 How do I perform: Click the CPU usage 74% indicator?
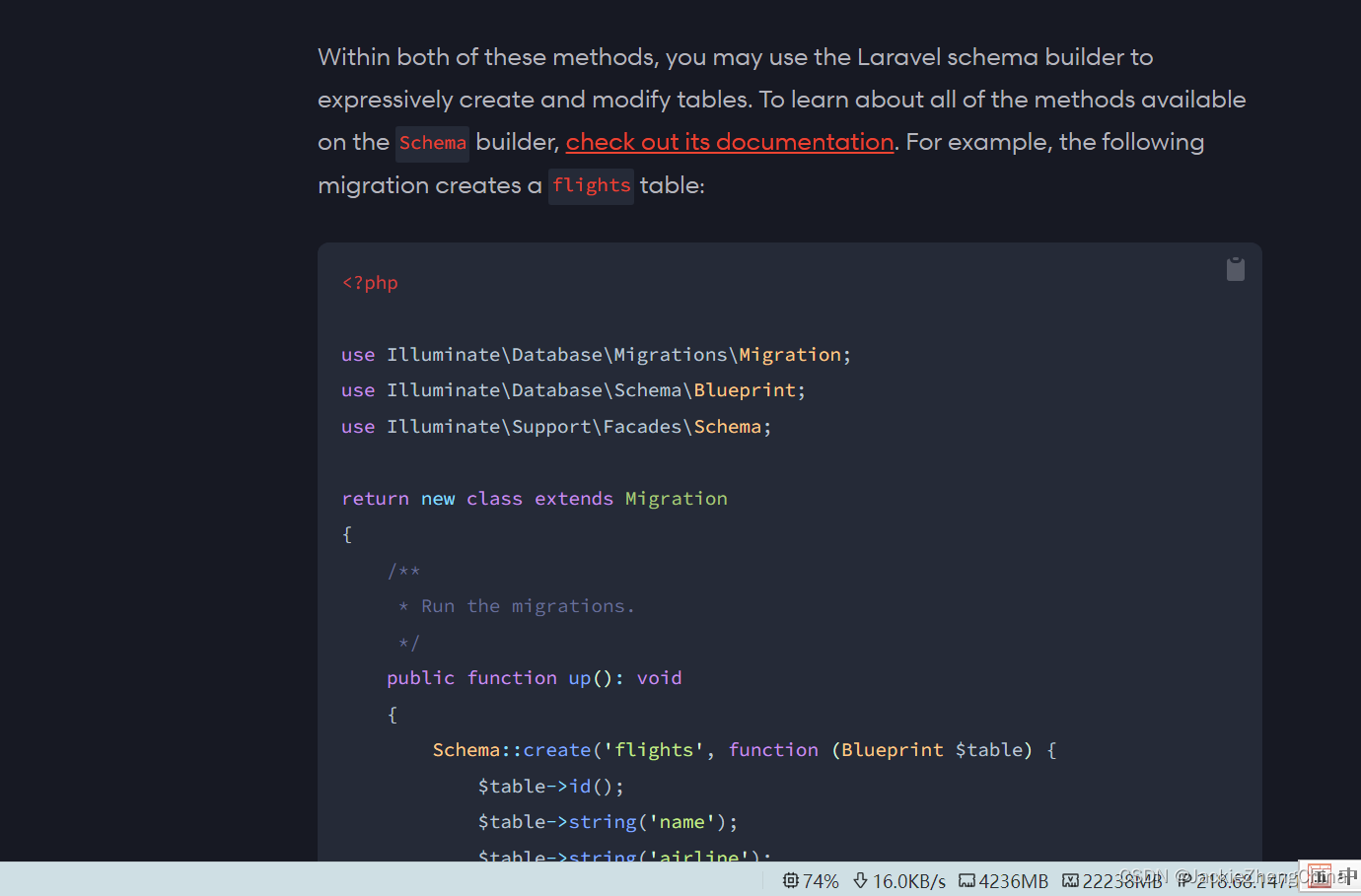tap(811, 881)
